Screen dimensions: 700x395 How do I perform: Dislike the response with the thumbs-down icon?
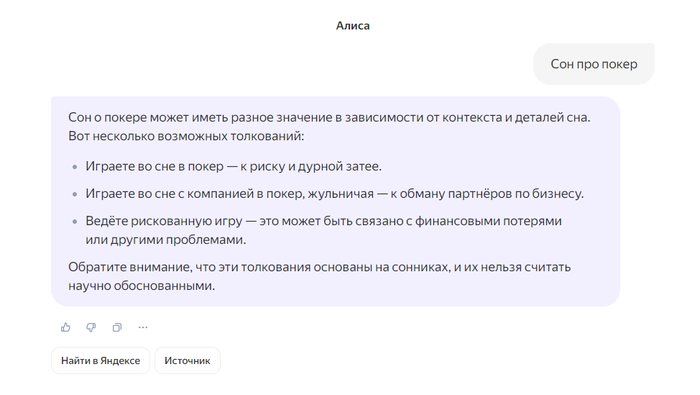(91, 328)
